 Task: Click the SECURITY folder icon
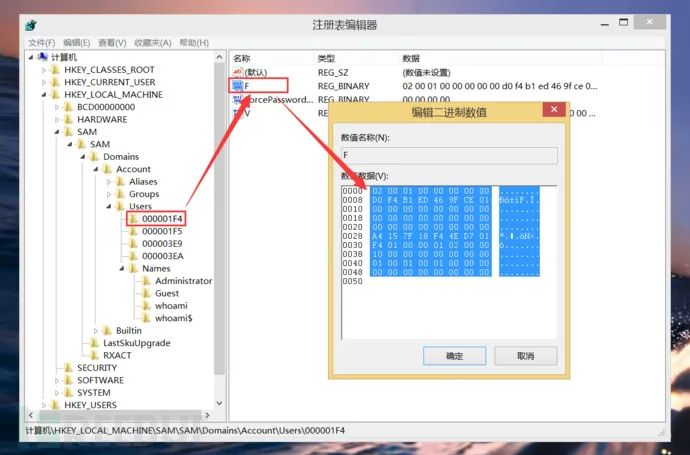68,368
